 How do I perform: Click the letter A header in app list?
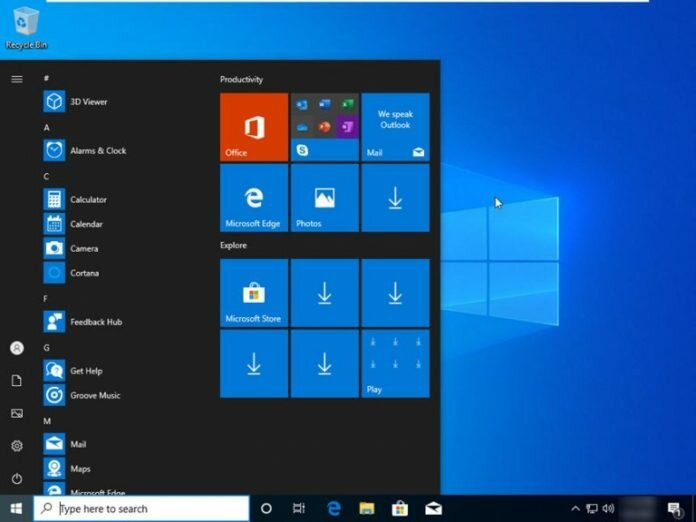click(47, 128)
